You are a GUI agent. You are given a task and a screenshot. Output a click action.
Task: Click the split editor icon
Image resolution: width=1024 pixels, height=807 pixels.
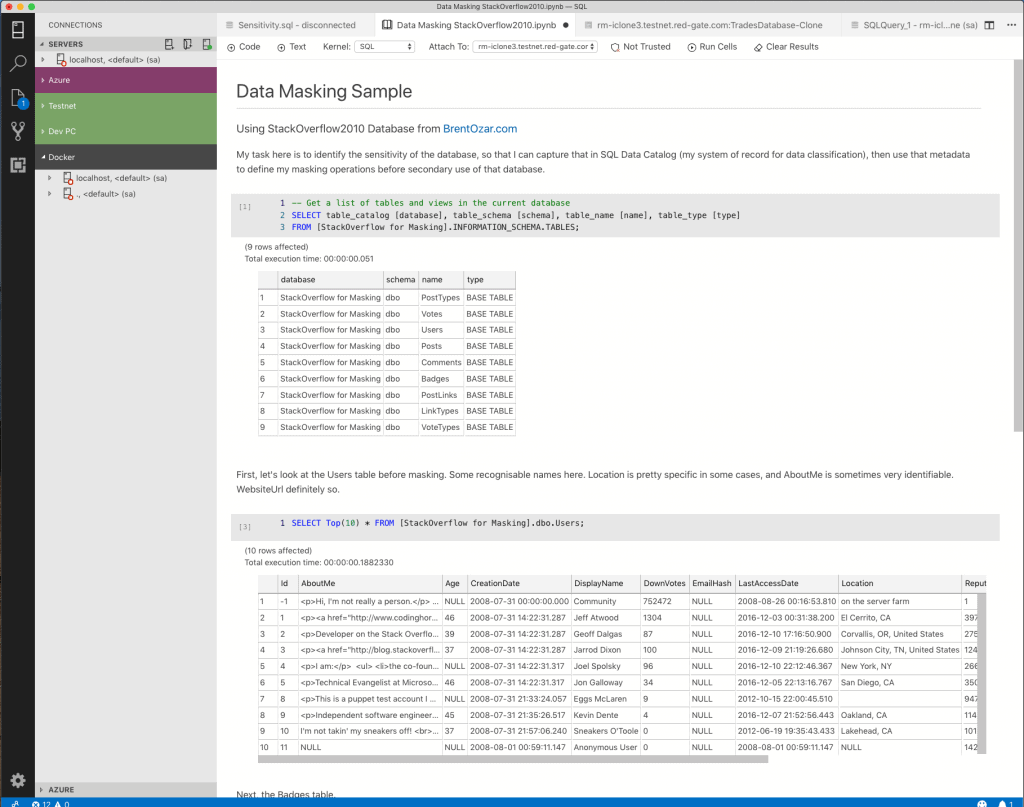pyautogui.click(x=989, y=25)
